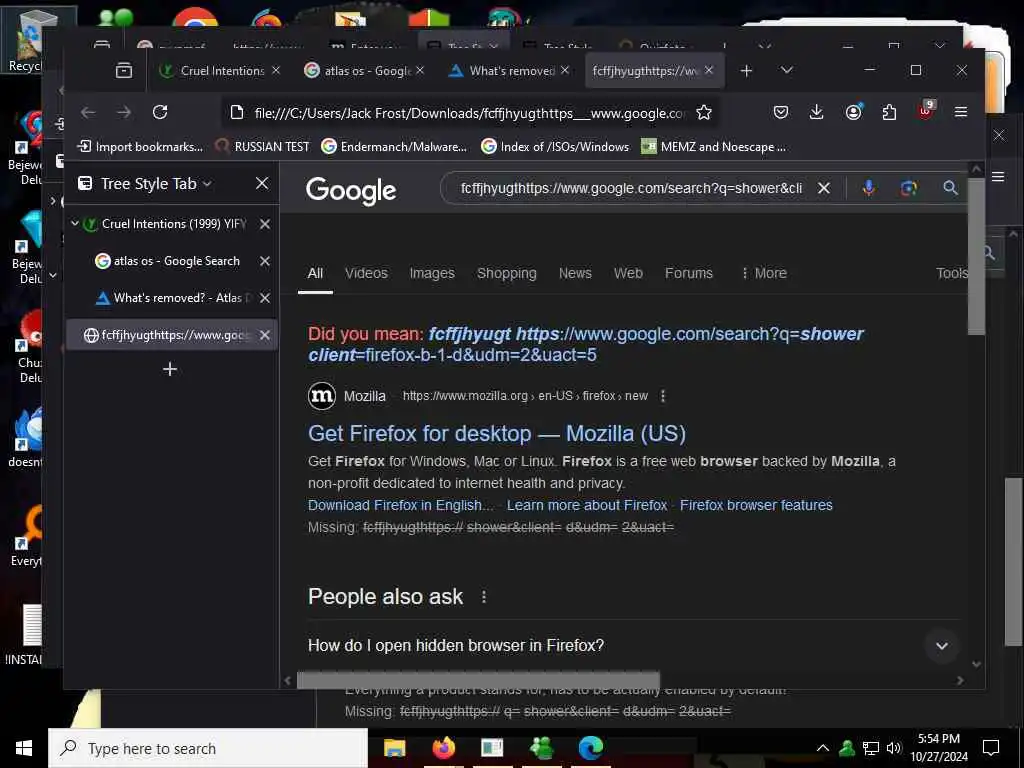1024x768 pixels.
Task: Open the Downloads panel
Action: coord(816,112)
